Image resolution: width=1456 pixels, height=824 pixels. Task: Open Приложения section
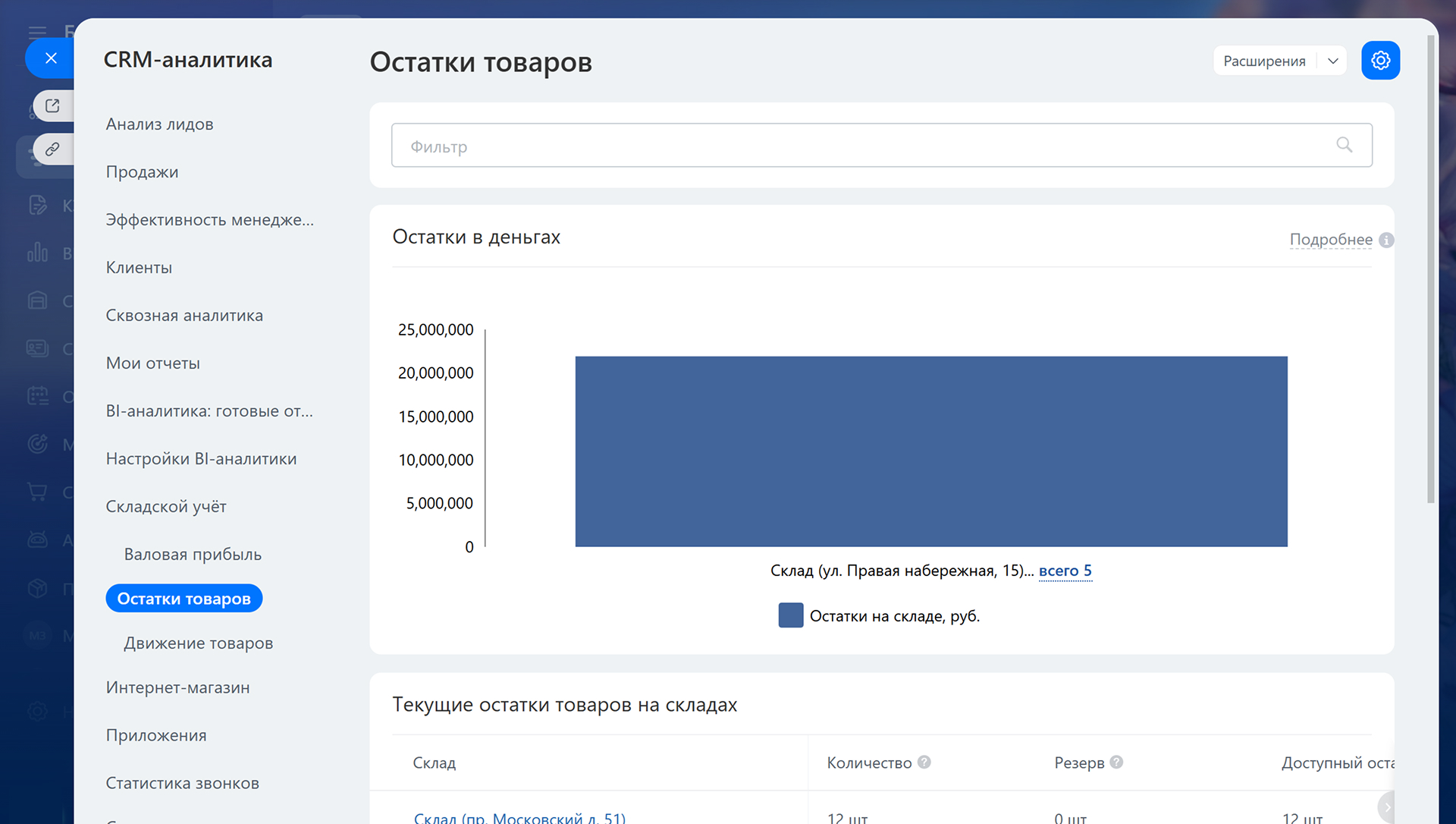pos(155,735)
